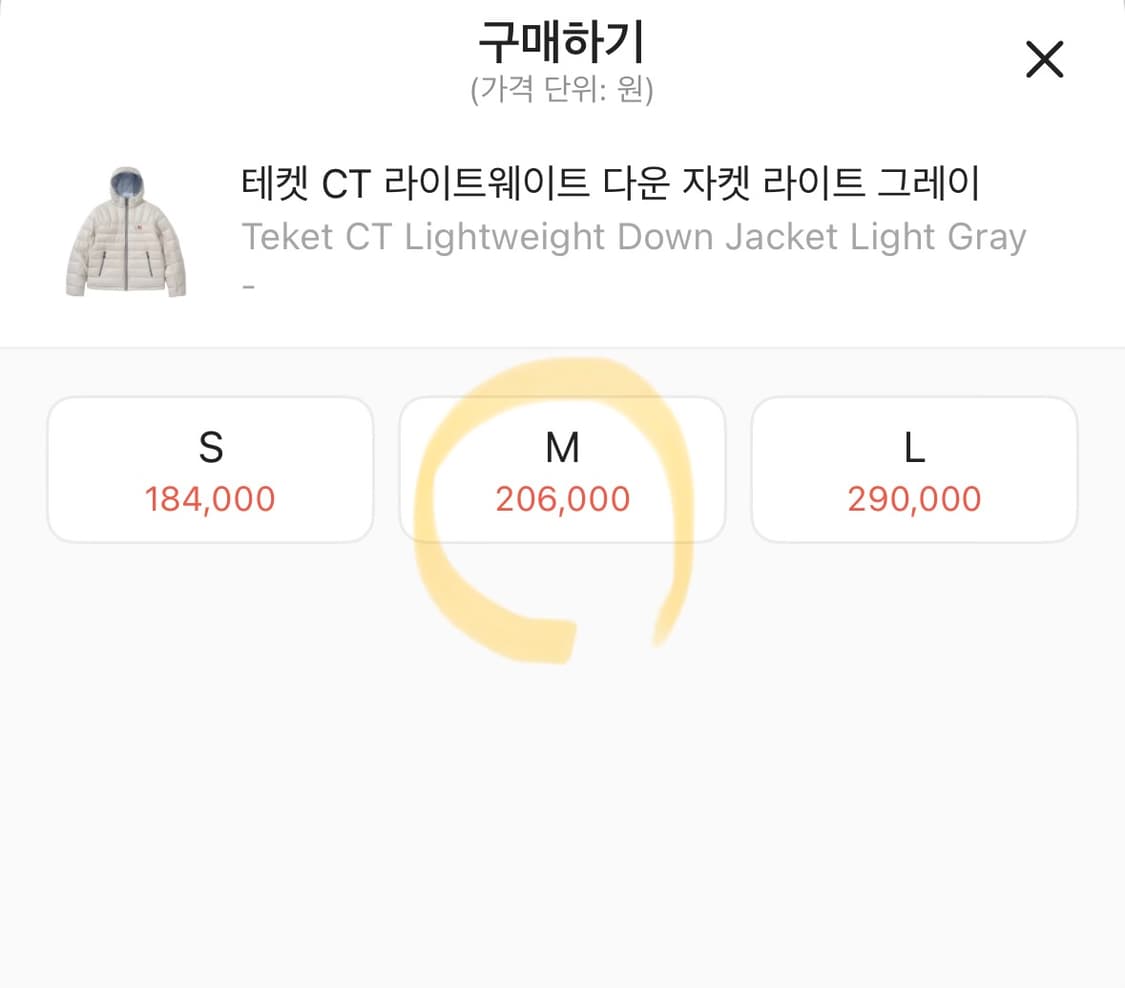Viewport: 1125px width, 988px height.
Task: Click the Korean product title text
Action: (x=611, y=183)
